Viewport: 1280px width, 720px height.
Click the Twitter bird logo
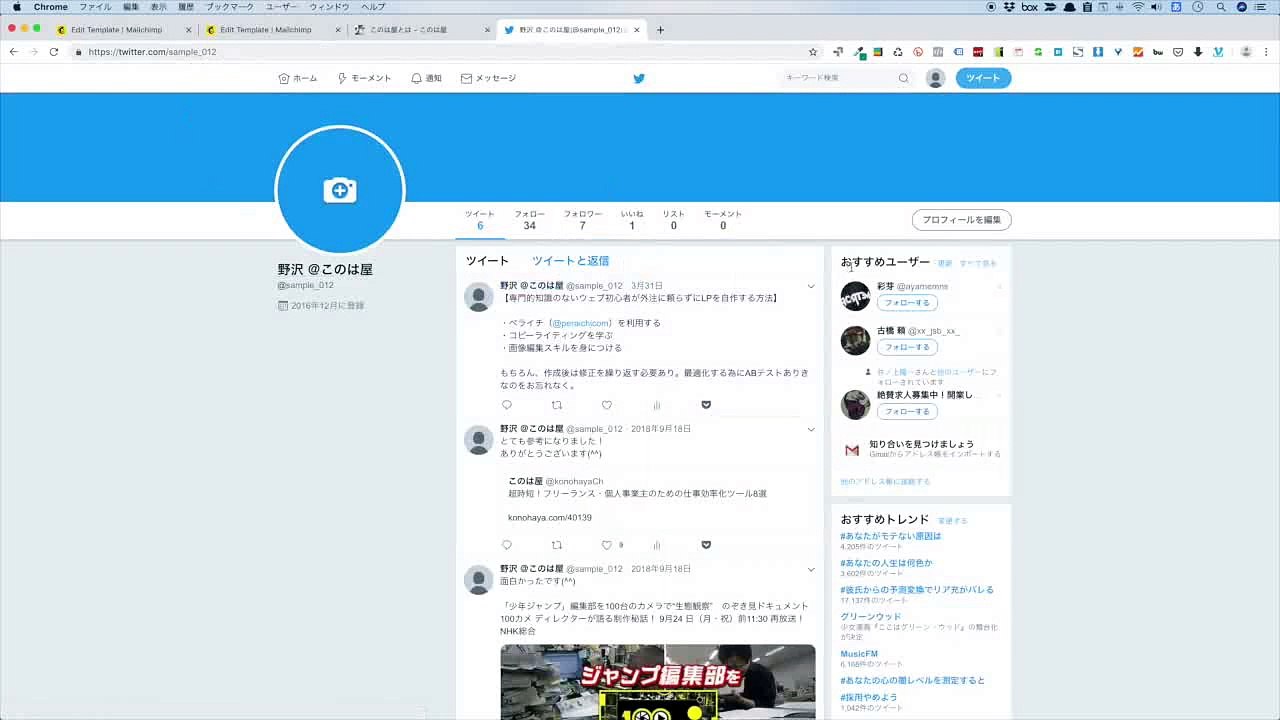click(x=639, y=78)
